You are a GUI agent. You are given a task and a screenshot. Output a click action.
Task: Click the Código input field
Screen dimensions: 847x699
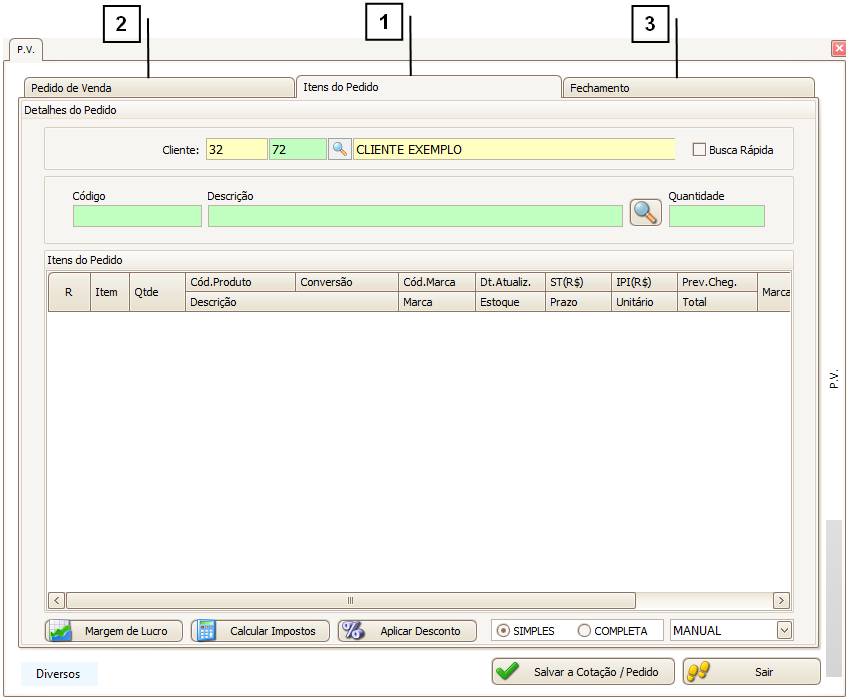point(137,216)
